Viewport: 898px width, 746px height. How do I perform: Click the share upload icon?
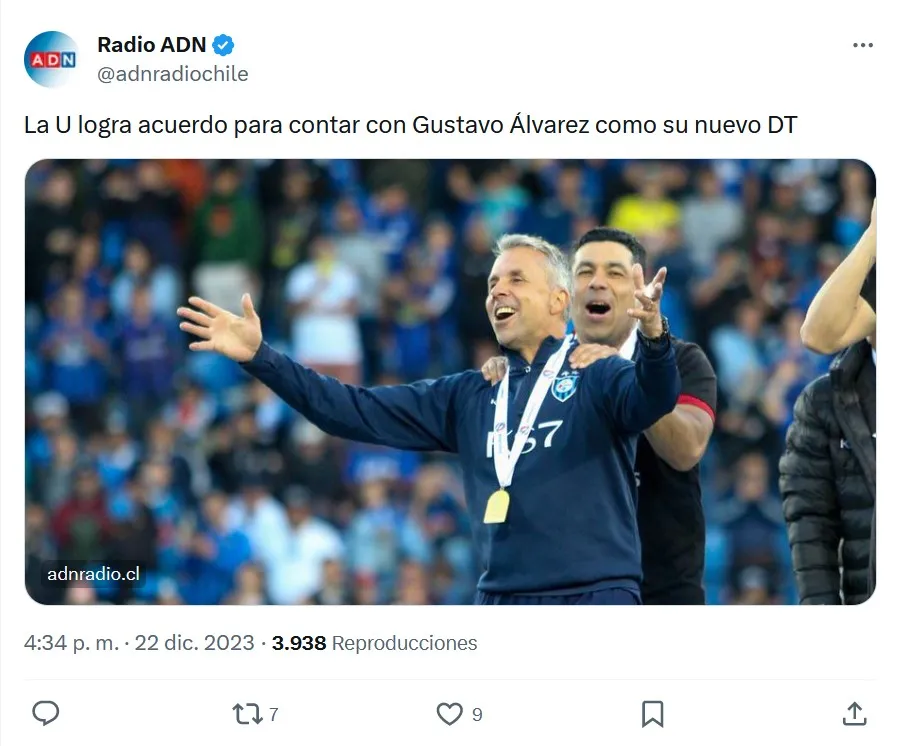click(x=854, y=713)
